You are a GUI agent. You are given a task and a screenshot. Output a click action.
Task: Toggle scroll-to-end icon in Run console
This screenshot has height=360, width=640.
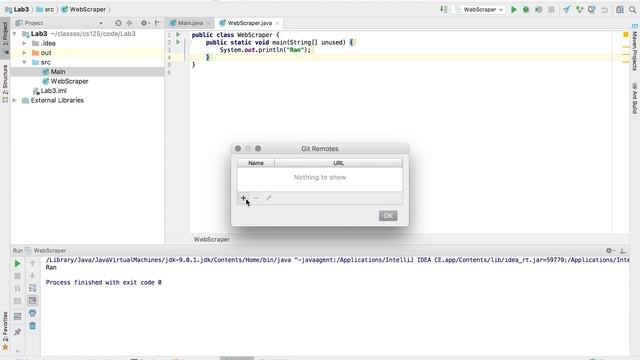point(33,301)
